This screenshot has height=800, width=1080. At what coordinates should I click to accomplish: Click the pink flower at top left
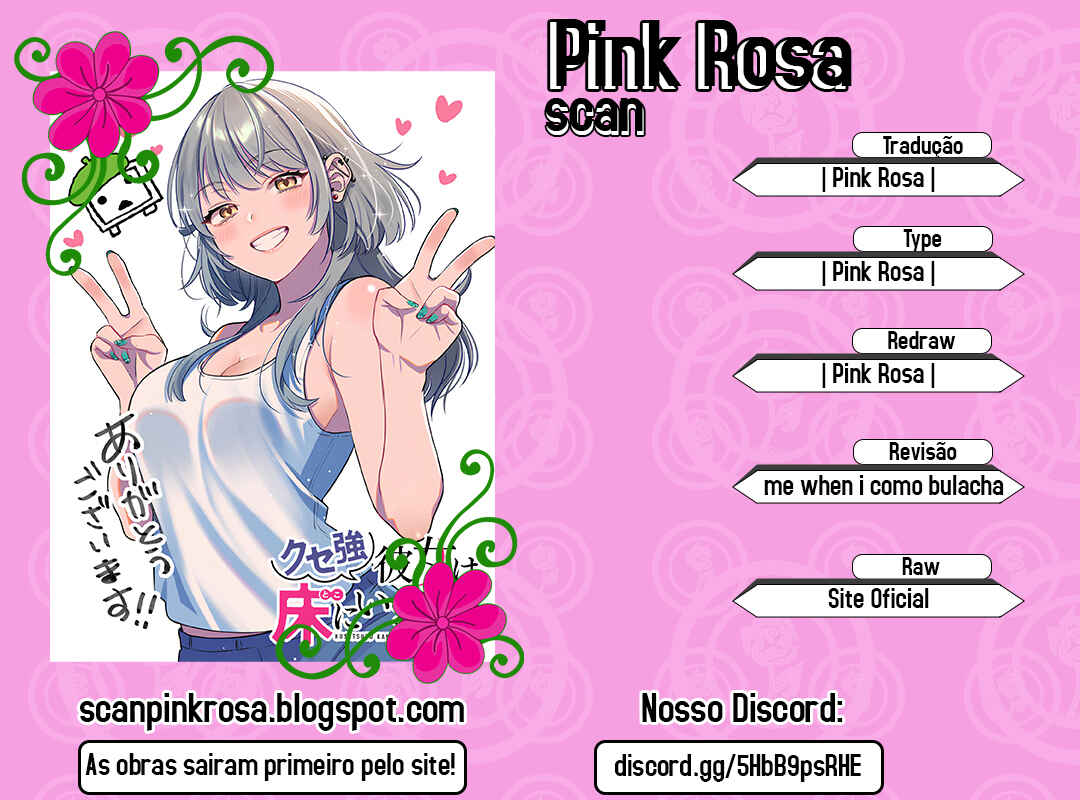tap(99, 93)
